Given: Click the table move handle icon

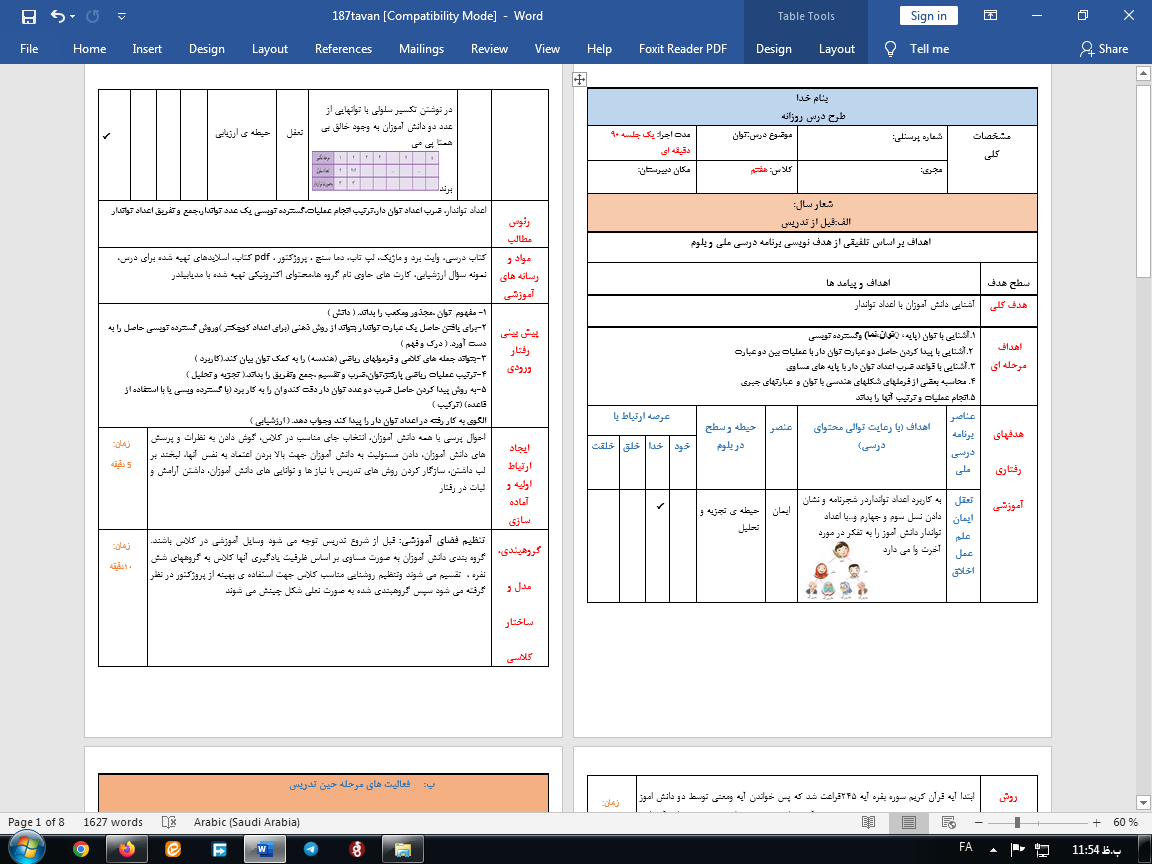Looking at the screenshot, I should [x=580, y=79].
